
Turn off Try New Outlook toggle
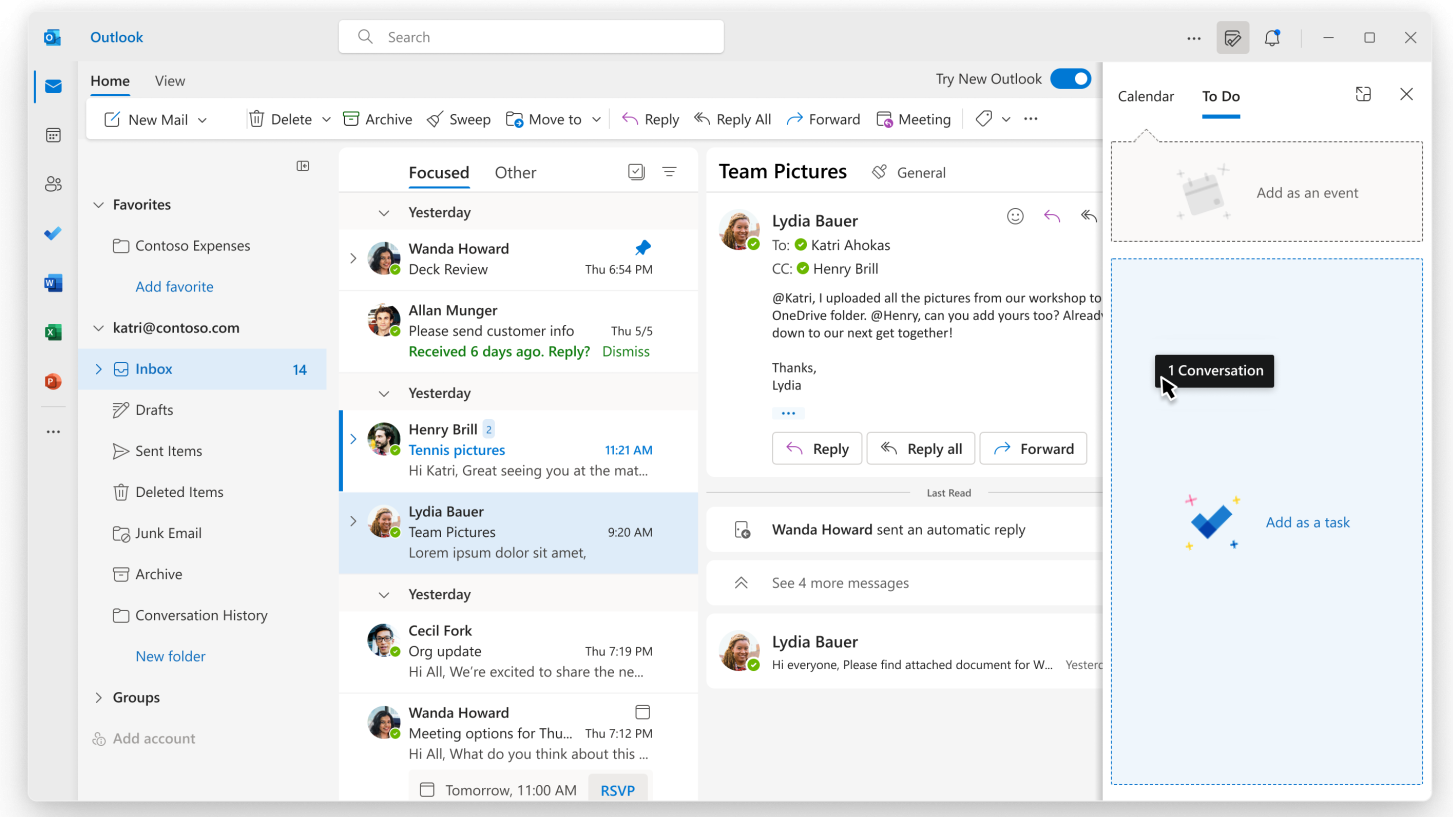pyautogui.click(x=1071, y=79)
